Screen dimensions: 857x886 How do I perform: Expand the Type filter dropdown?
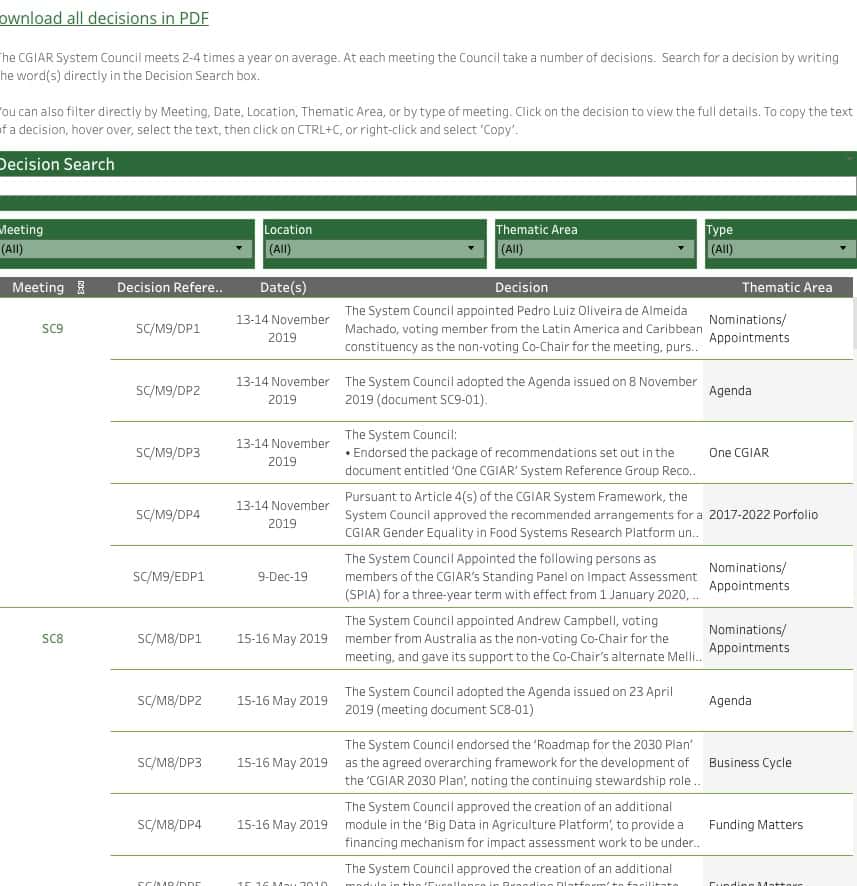click(780, 249)
